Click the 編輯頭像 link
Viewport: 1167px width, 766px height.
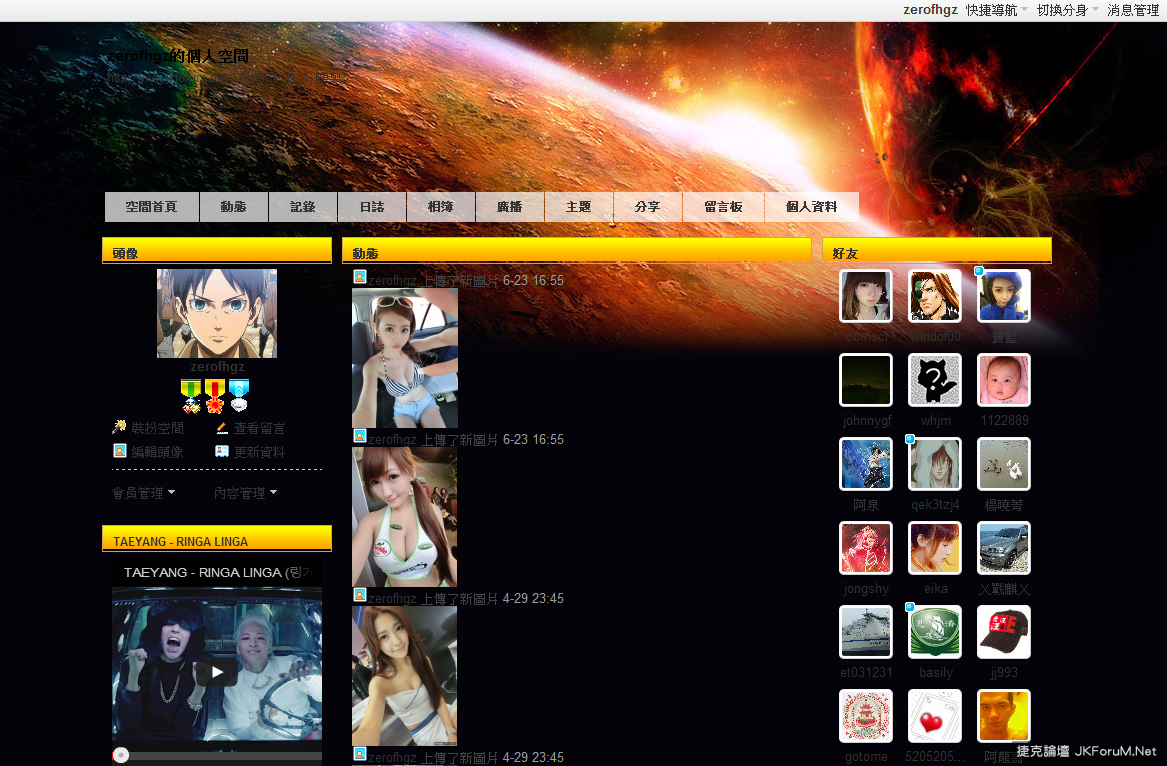[x=157, y=452]
